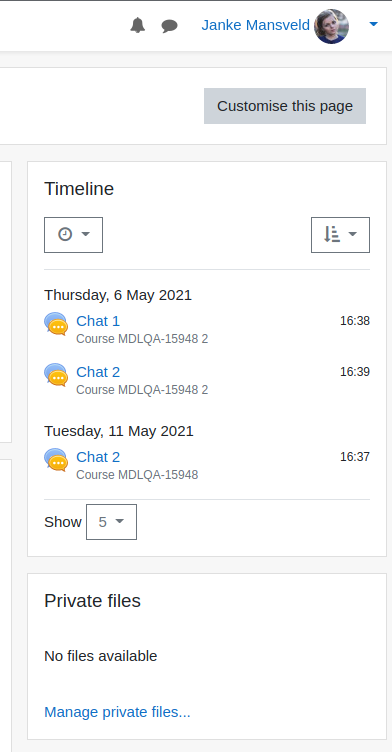This screenshot has width=392, height=752.
Task: Click the Private files block heading
Action: coord(93,601)
